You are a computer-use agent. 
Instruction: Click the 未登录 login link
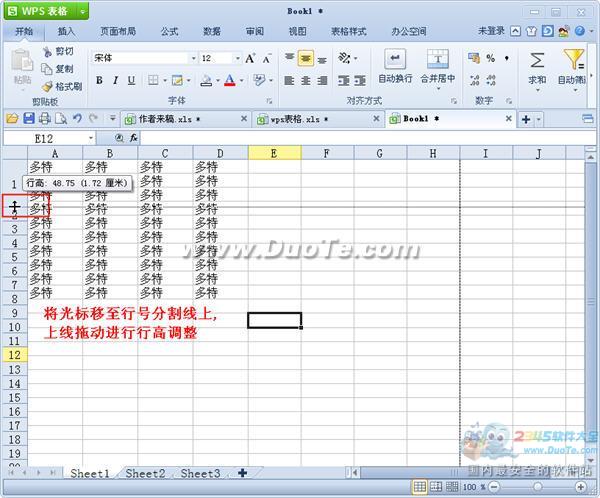[491, 31]
